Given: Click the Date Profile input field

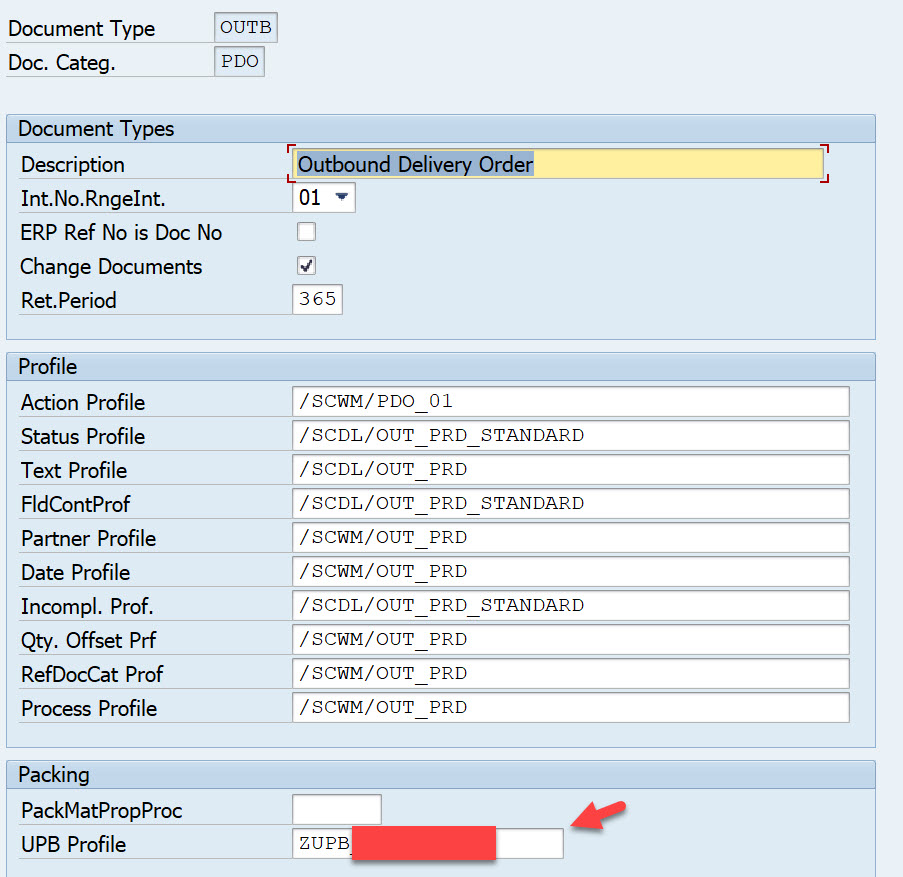Looking at the screenshot, I should 570,572.
